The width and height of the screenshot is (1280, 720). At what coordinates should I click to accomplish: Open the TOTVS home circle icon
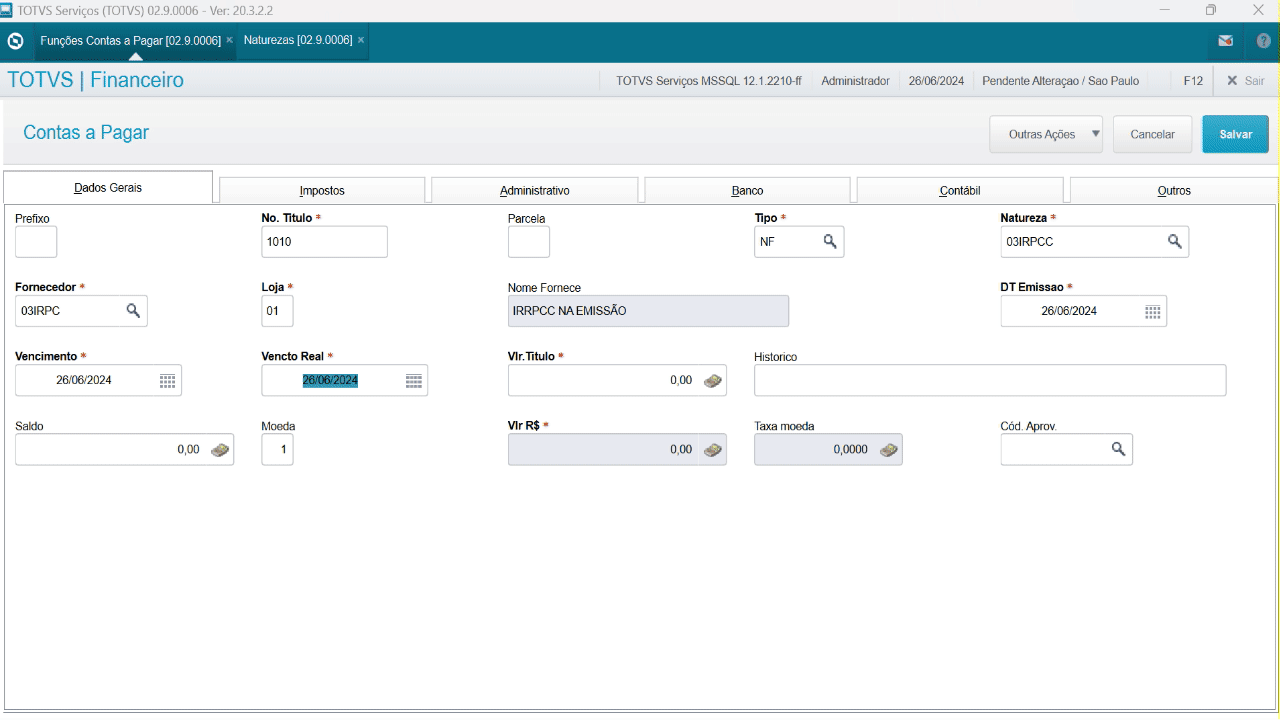point(15,41)
